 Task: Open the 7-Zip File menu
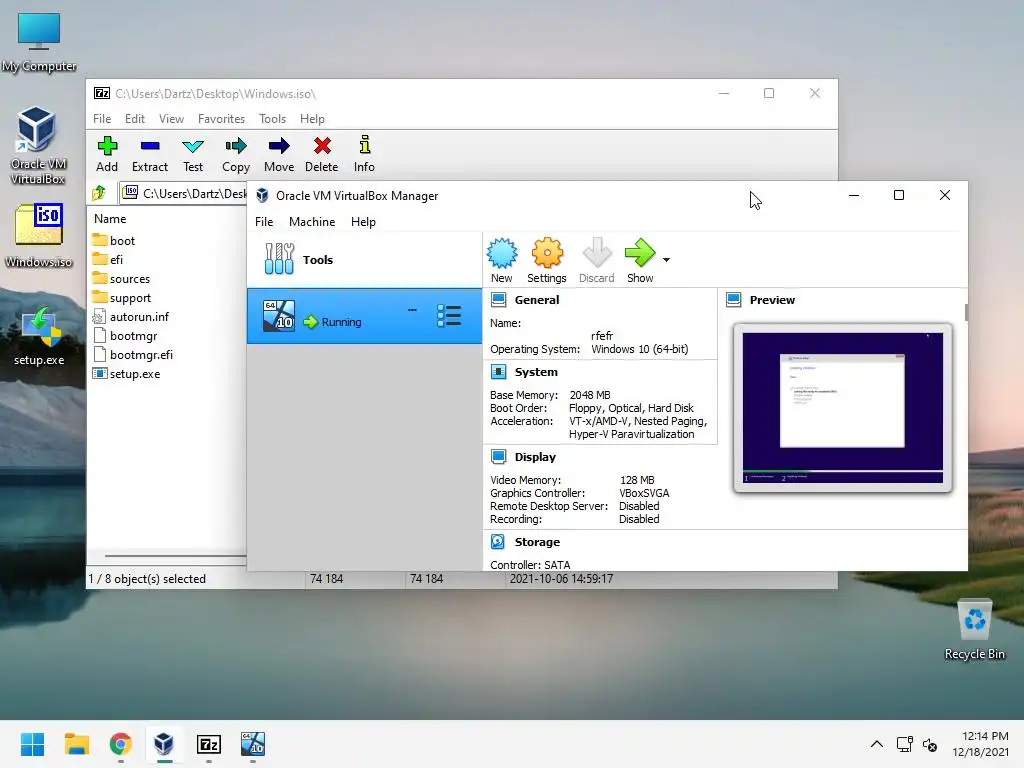pyautogui.click(x=102, y=119)
